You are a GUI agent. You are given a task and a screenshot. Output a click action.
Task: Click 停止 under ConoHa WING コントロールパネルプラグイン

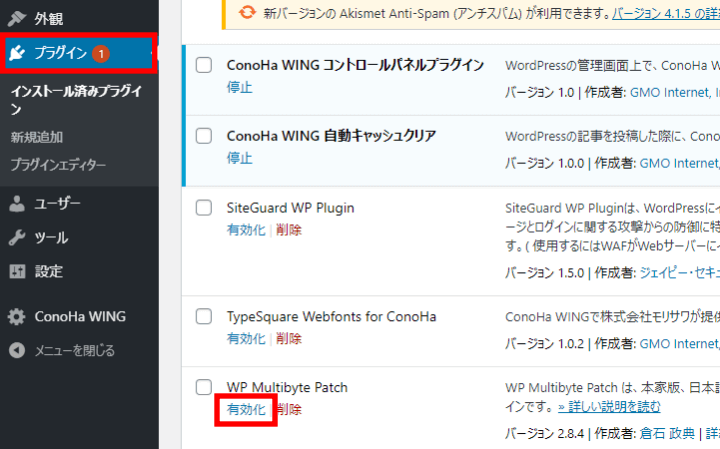point(240,87)
